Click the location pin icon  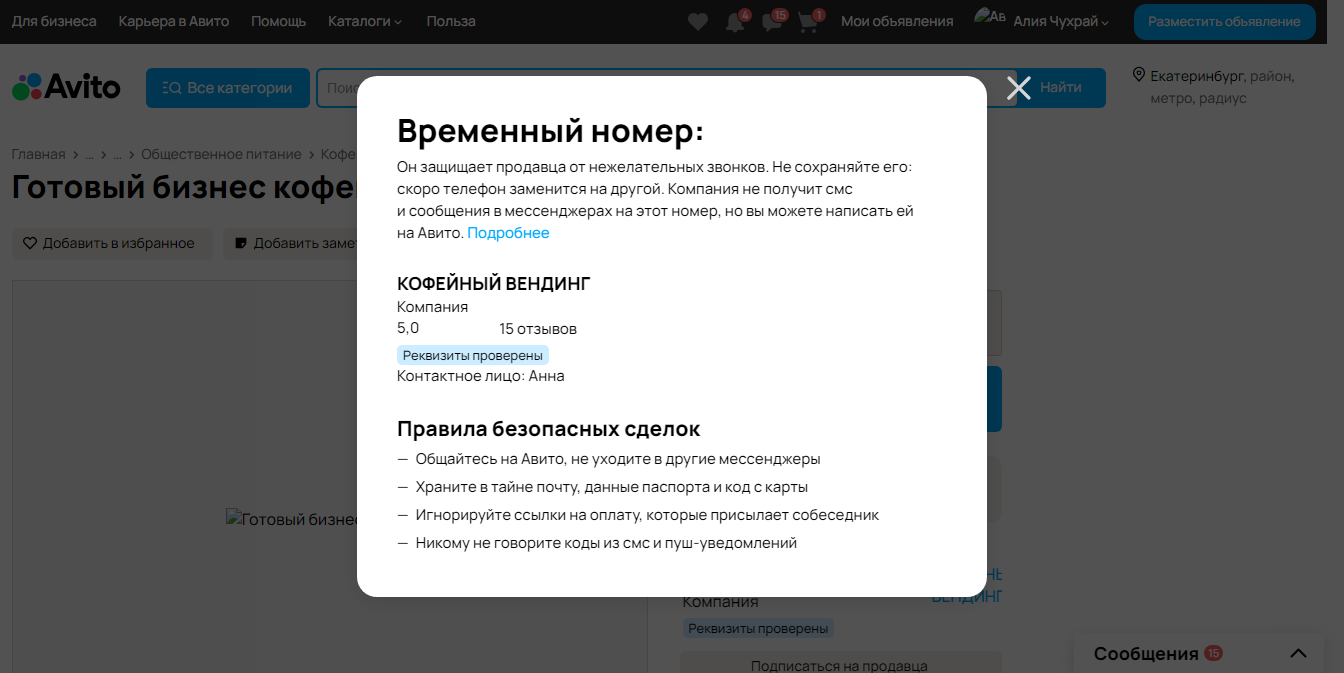1138,75
